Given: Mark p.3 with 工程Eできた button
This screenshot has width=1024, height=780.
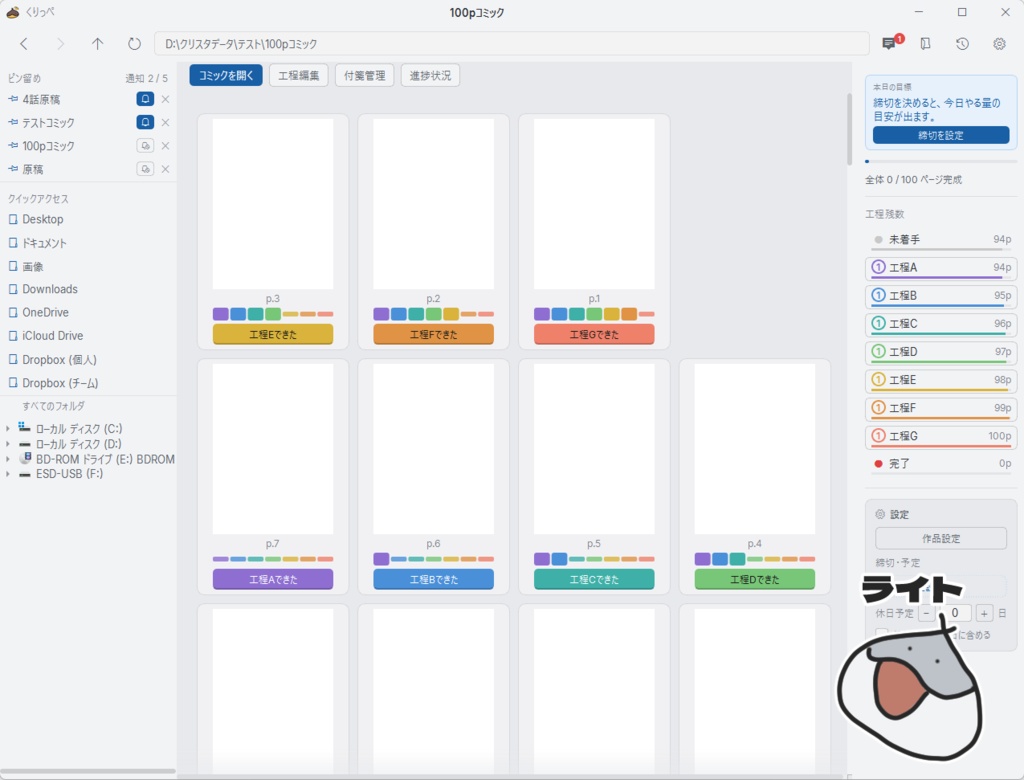Looking at the screenshot, I should click(x=273, y=334).
